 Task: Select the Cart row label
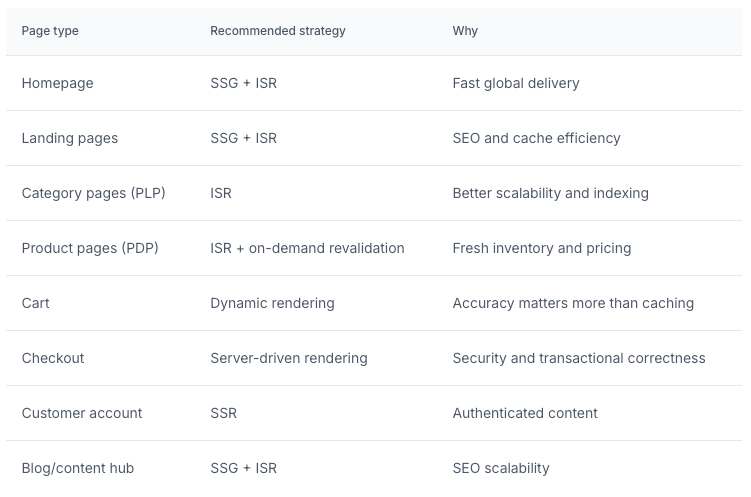tap(35, 304)
